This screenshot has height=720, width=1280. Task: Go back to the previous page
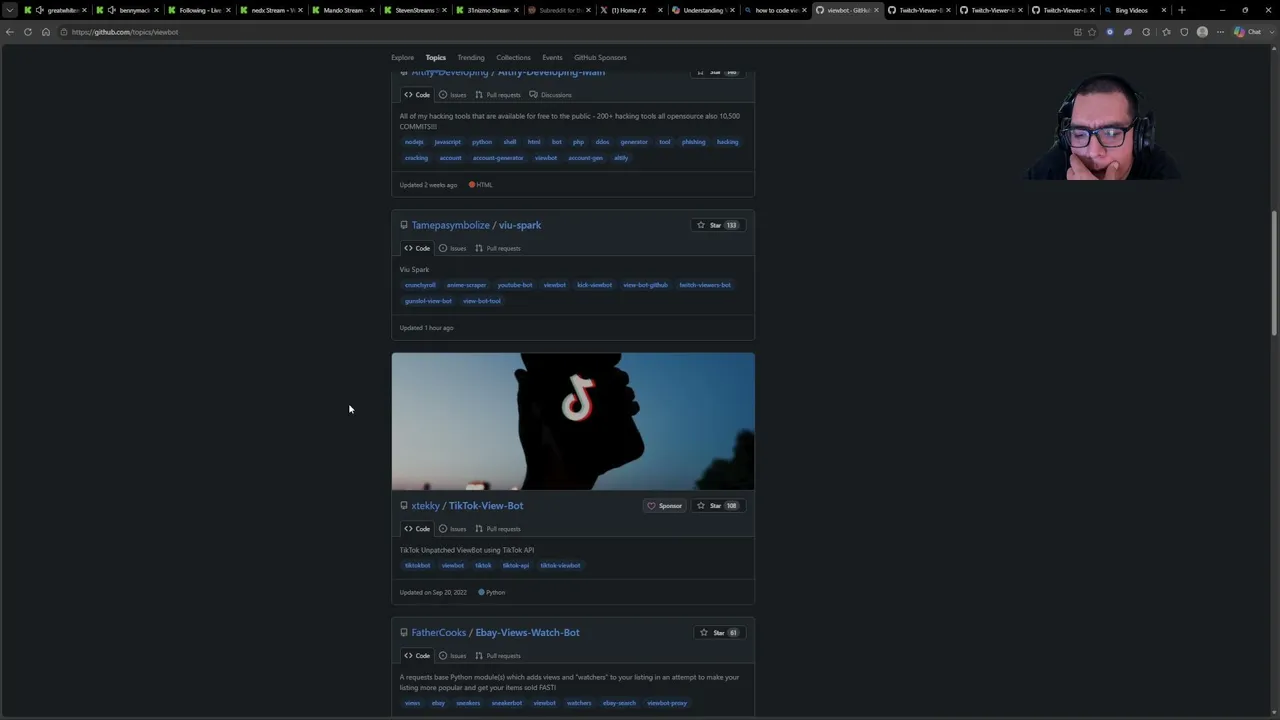(x=10, y=32)
